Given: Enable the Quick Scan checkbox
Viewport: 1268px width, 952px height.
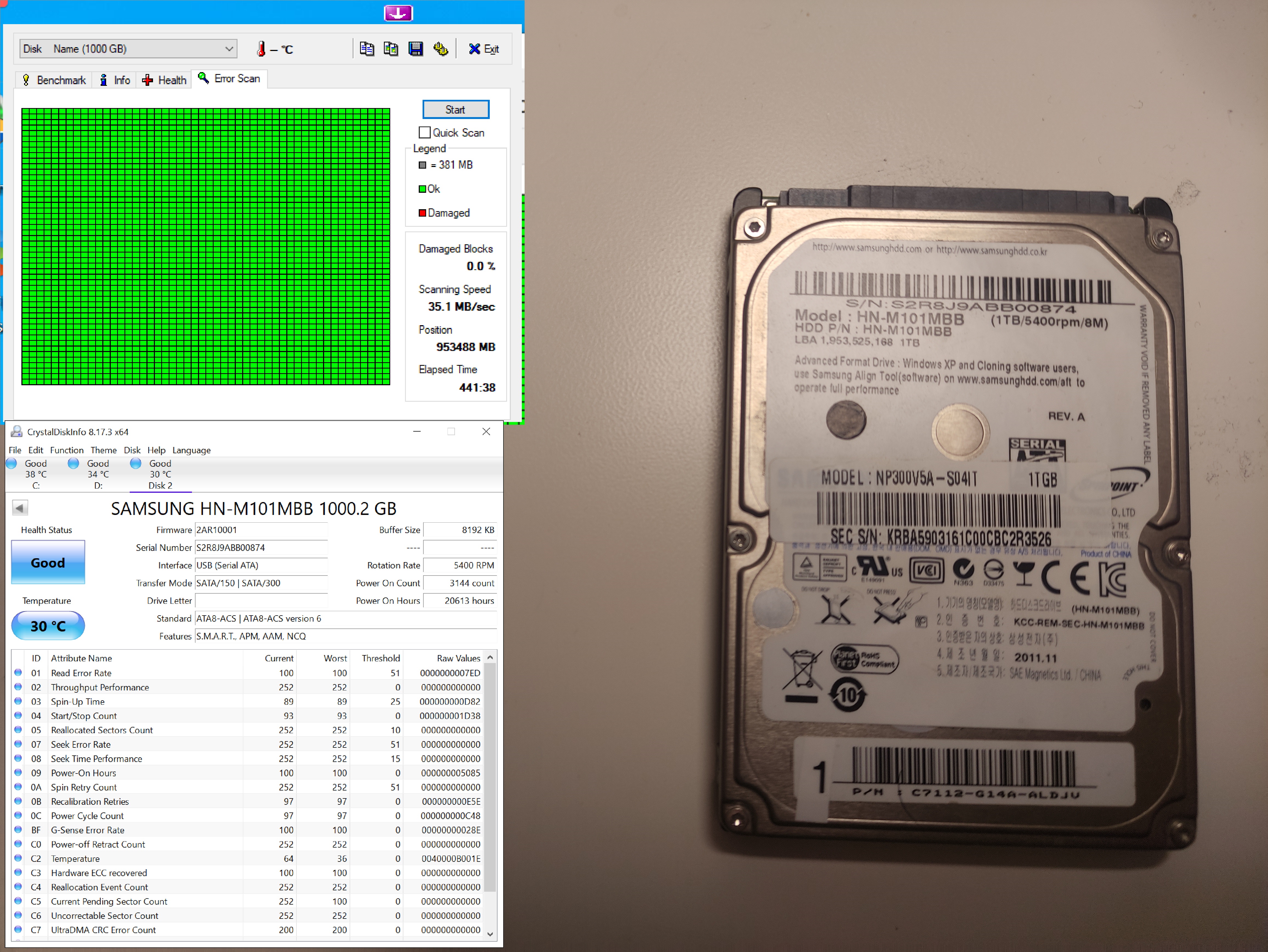Looking at the screenshot, I should pyautogui.click(x=425, y=132).
